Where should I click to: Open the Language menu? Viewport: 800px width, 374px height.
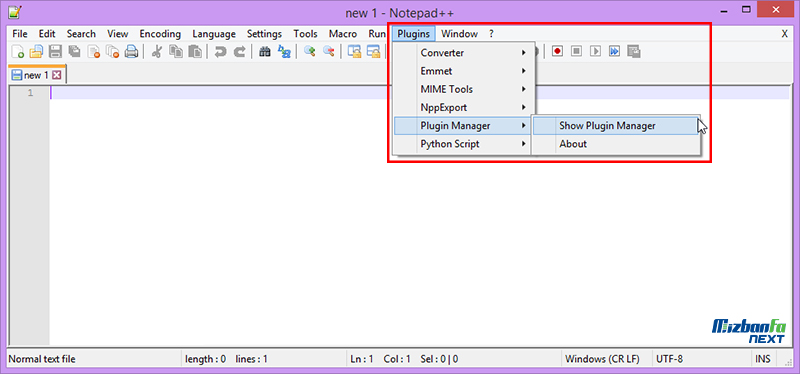[214, 34]
